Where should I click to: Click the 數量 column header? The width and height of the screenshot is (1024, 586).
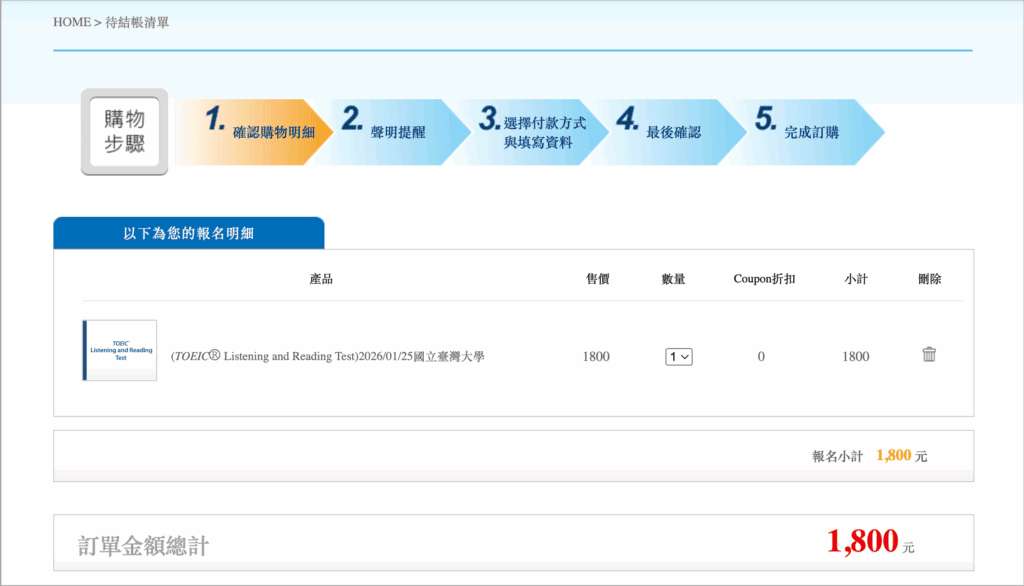673,279
